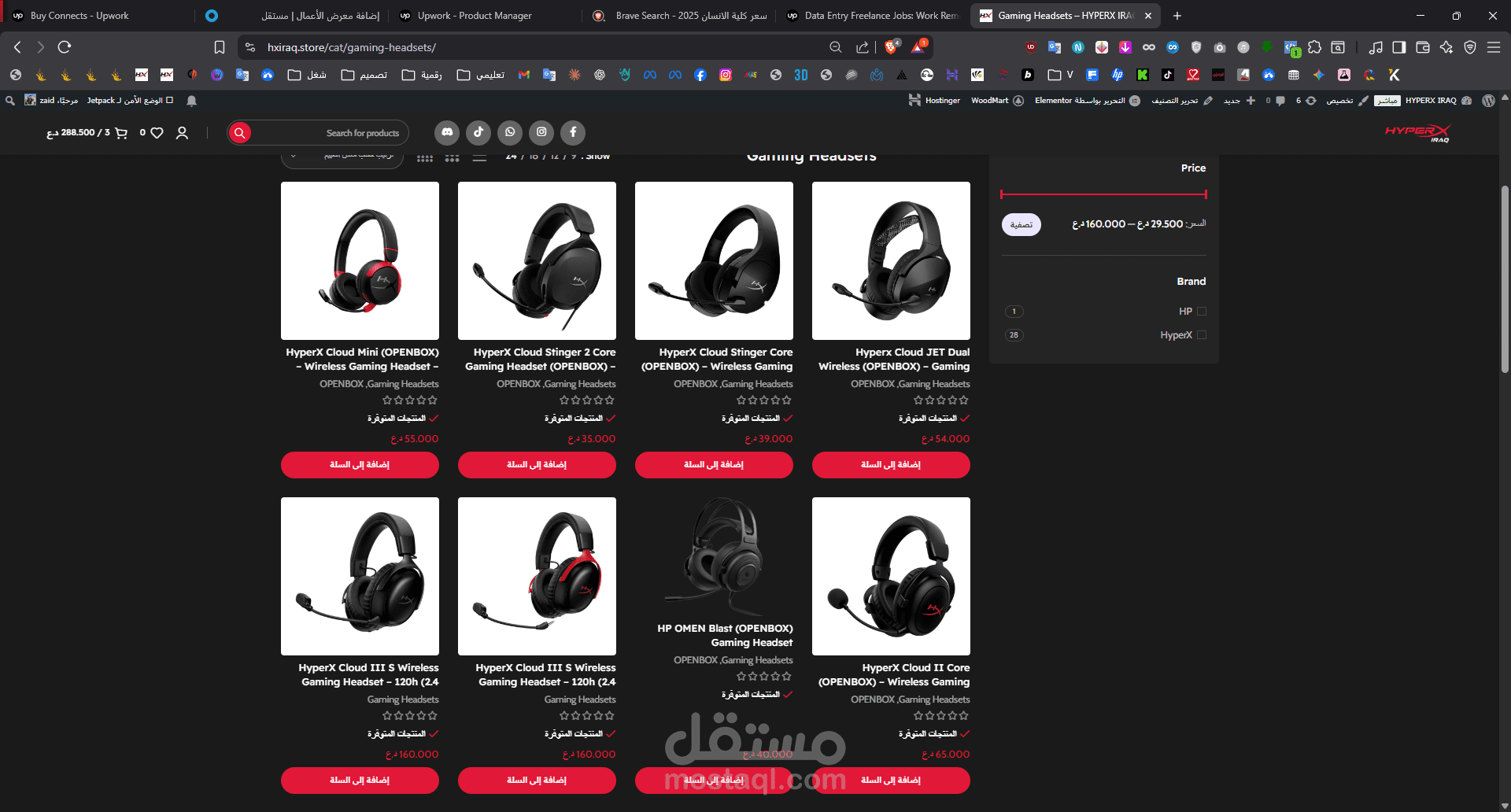This screenshot has height=812, width=1511.
Task: Open the V bookmarks folder
Action: pyautogui.click(x=1061, y=75)
